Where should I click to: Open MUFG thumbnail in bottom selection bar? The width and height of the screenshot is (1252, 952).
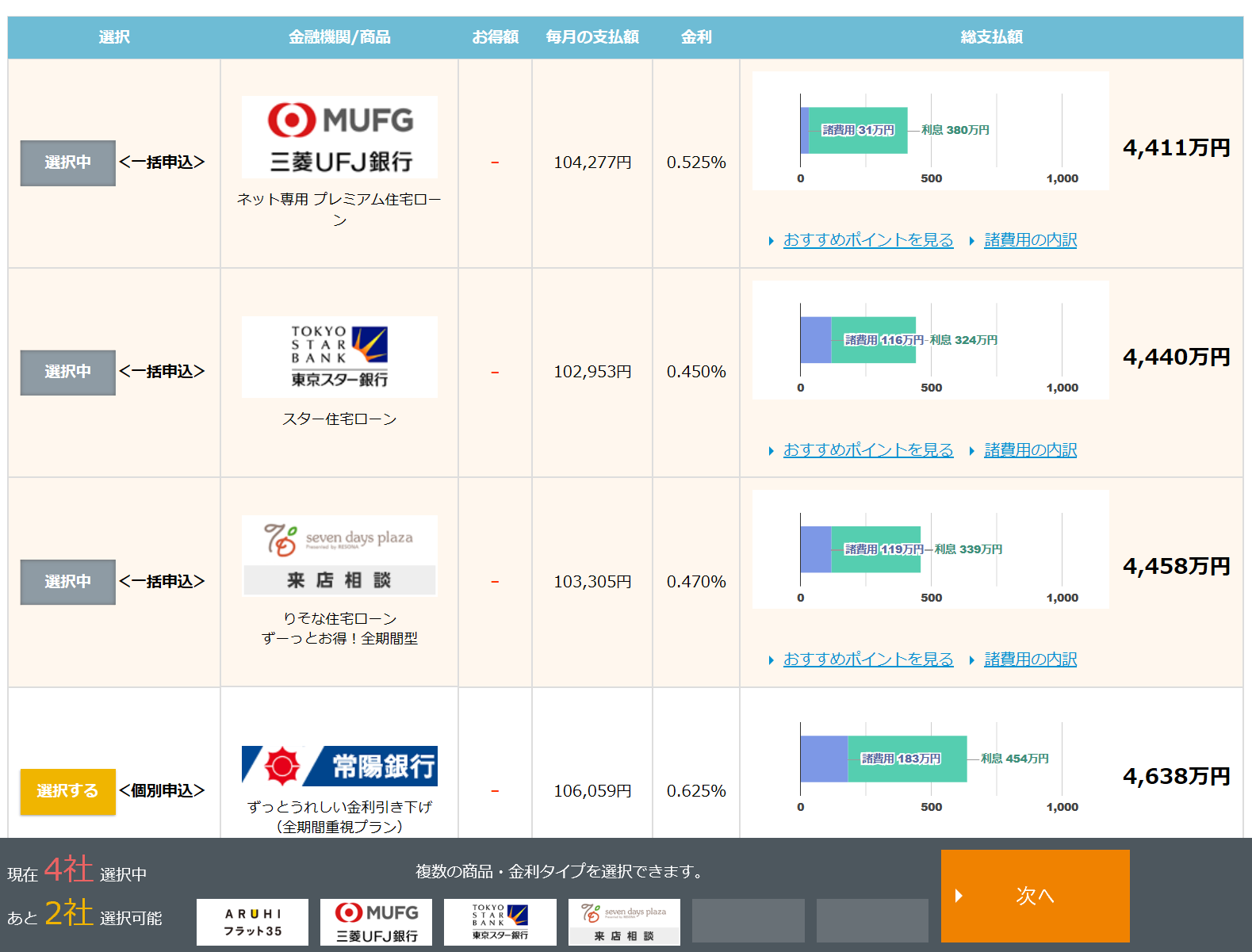point(376,922)
